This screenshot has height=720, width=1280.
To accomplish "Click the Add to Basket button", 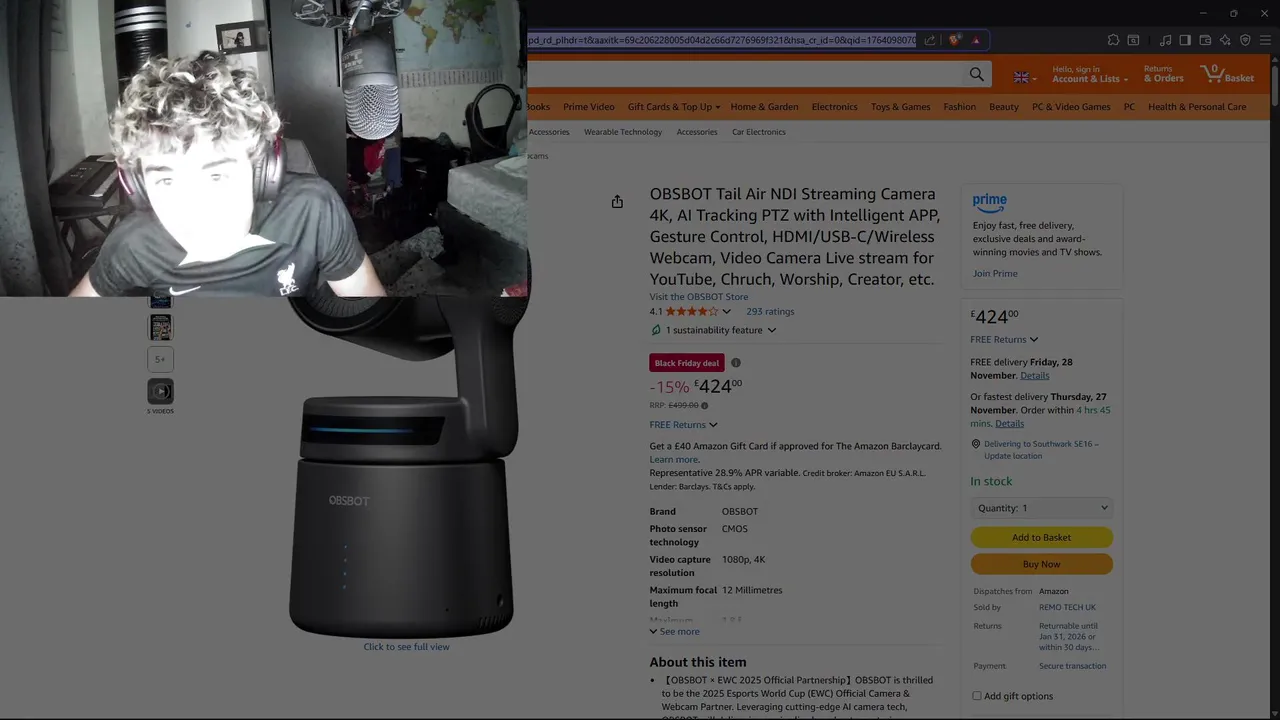I will [x=1041, y=538].
